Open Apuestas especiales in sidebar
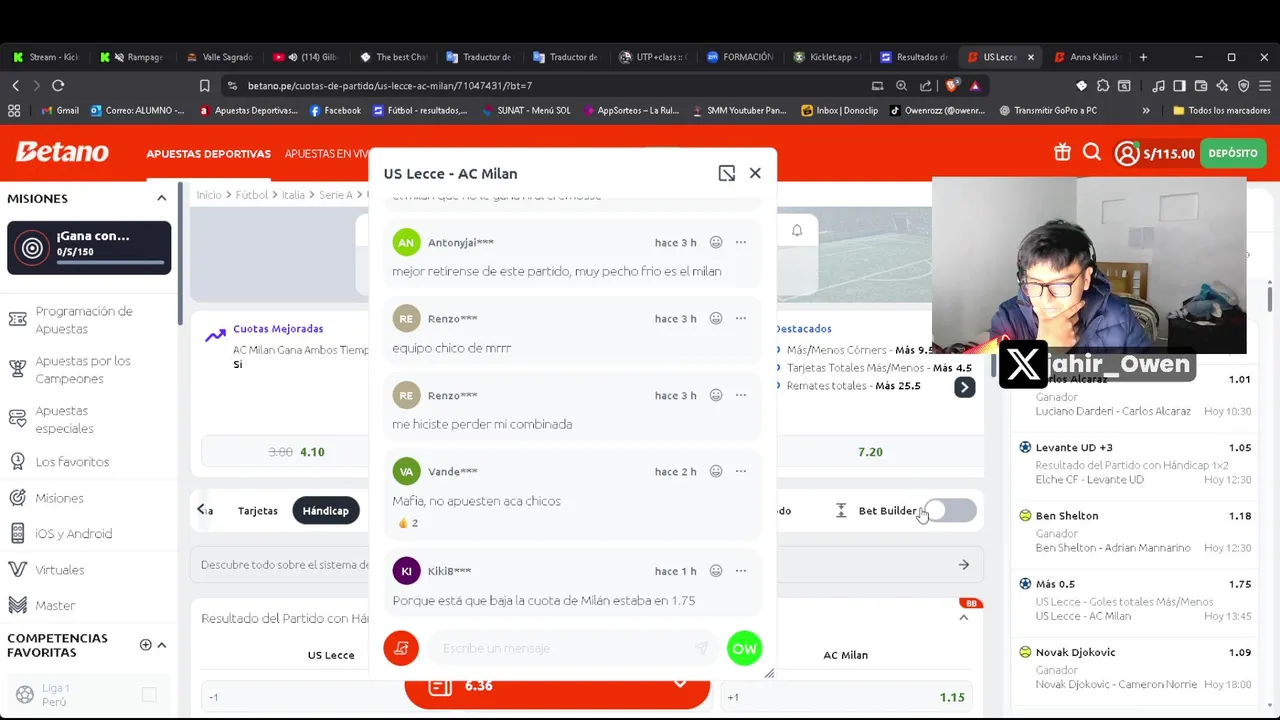 64,419
